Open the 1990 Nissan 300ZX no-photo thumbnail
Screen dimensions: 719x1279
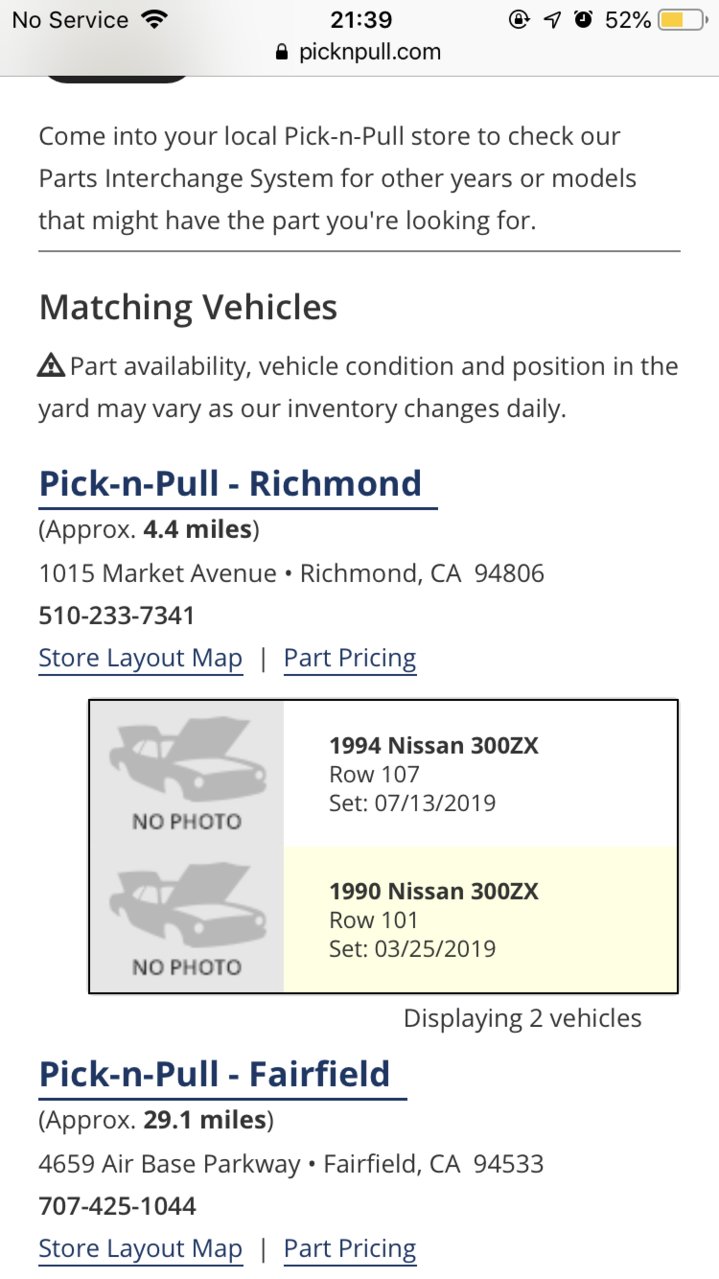(x=187, y=920)
